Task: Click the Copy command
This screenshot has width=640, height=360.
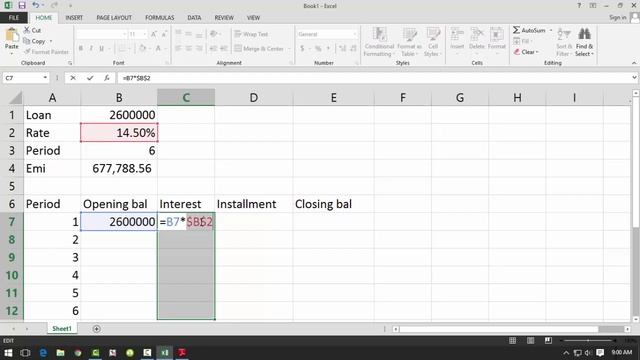Action: coord(34,41)
